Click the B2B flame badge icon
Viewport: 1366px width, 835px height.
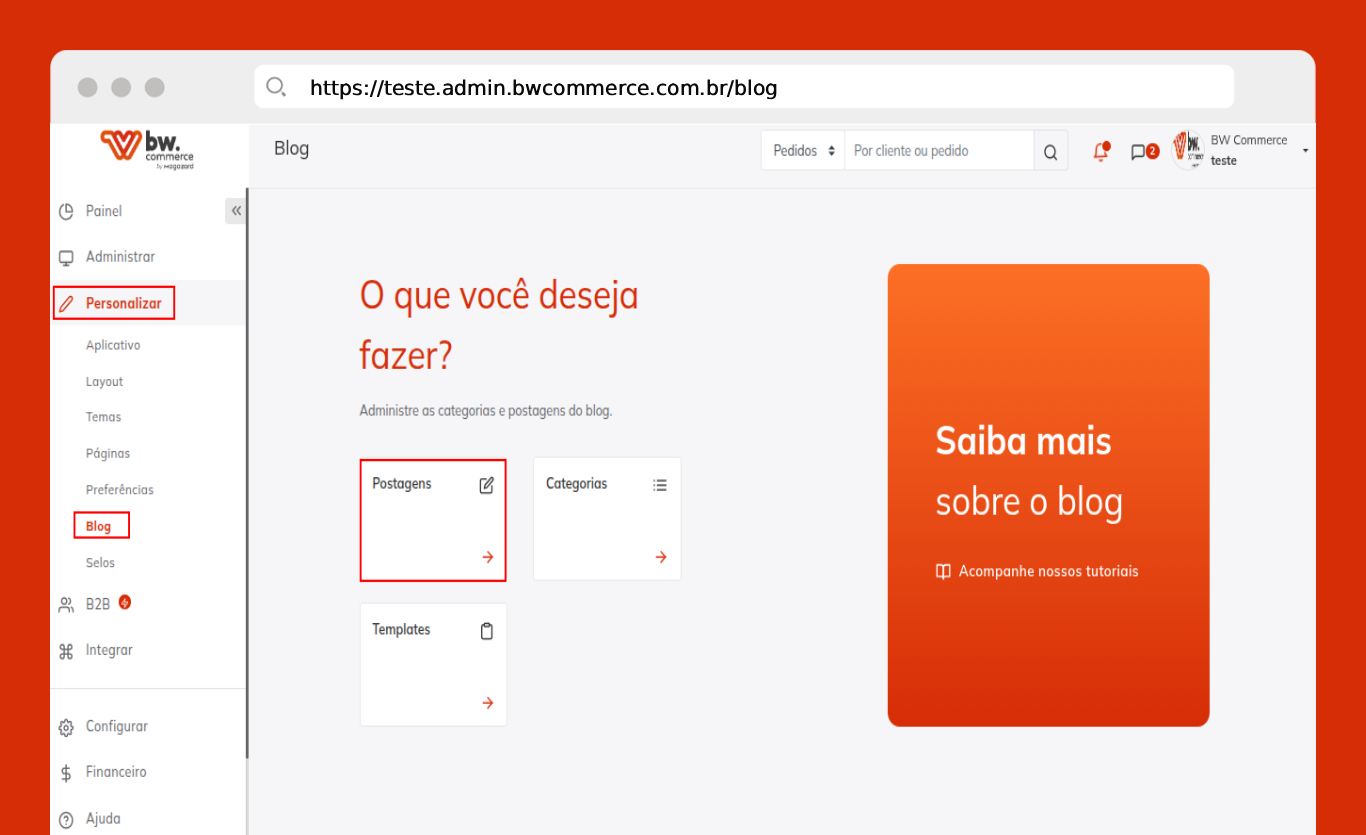pyautogui.click(x=125, y=602)
